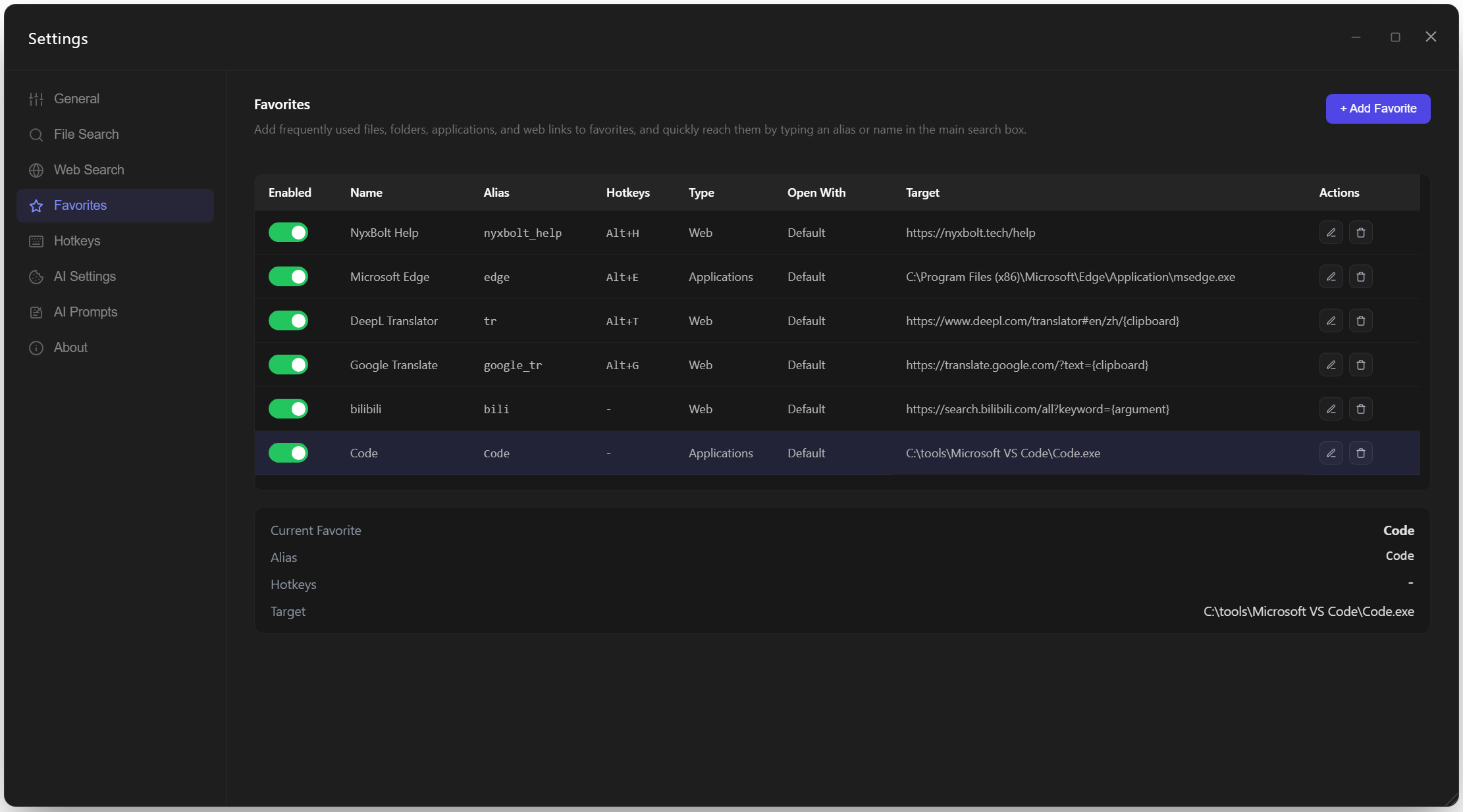The image size is (1463, 812).
Task: Switch off DeepL Translator favorite
Action: 288,321
